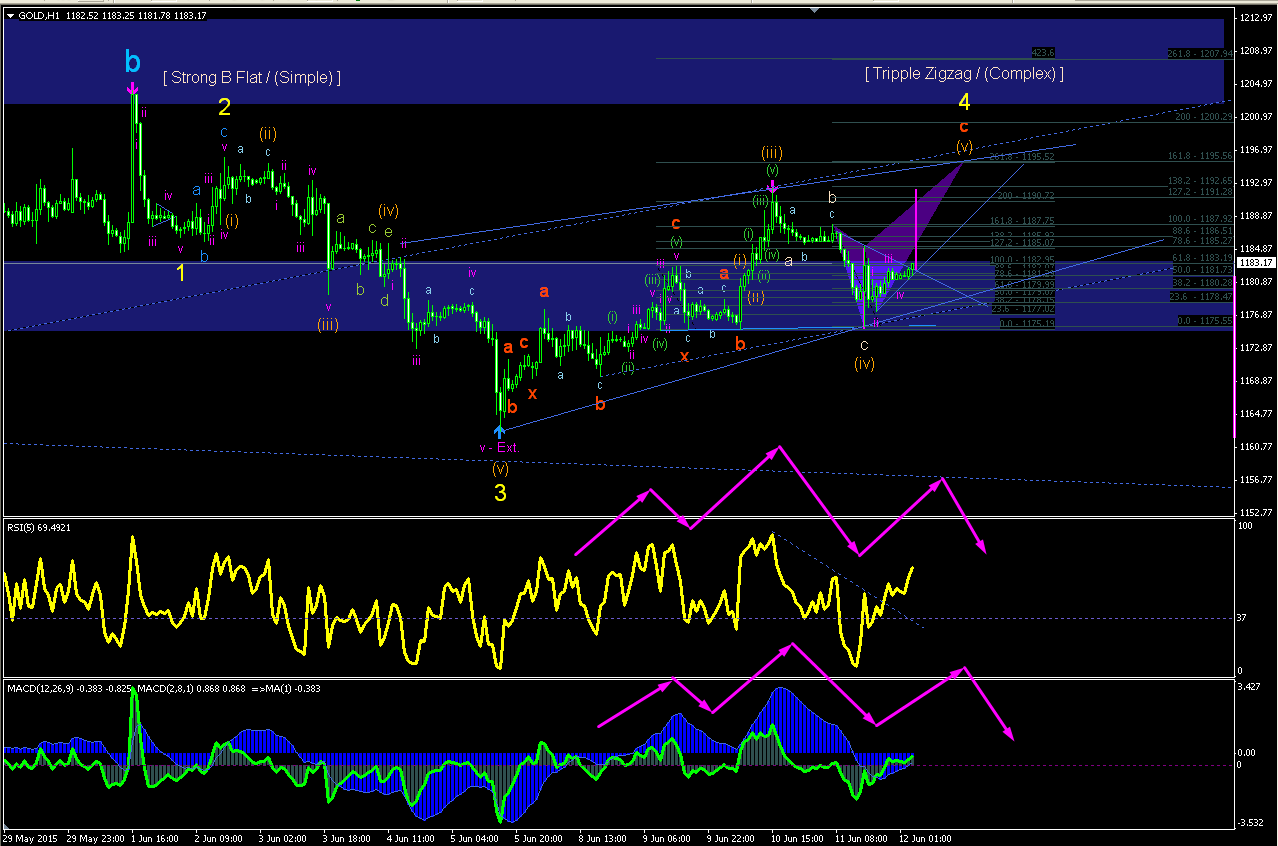This screenshot has height=846, width=1278.
Task: Click the '12 Jun 01:00' time axis label
Action: (926, 838)
